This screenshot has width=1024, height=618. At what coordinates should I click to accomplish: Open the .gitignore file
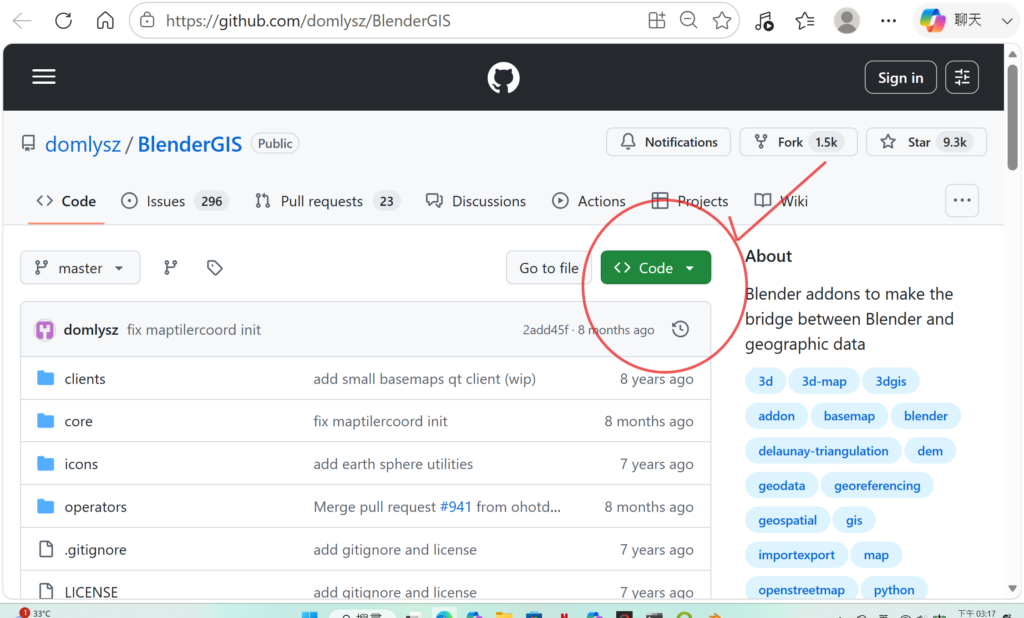95,549
